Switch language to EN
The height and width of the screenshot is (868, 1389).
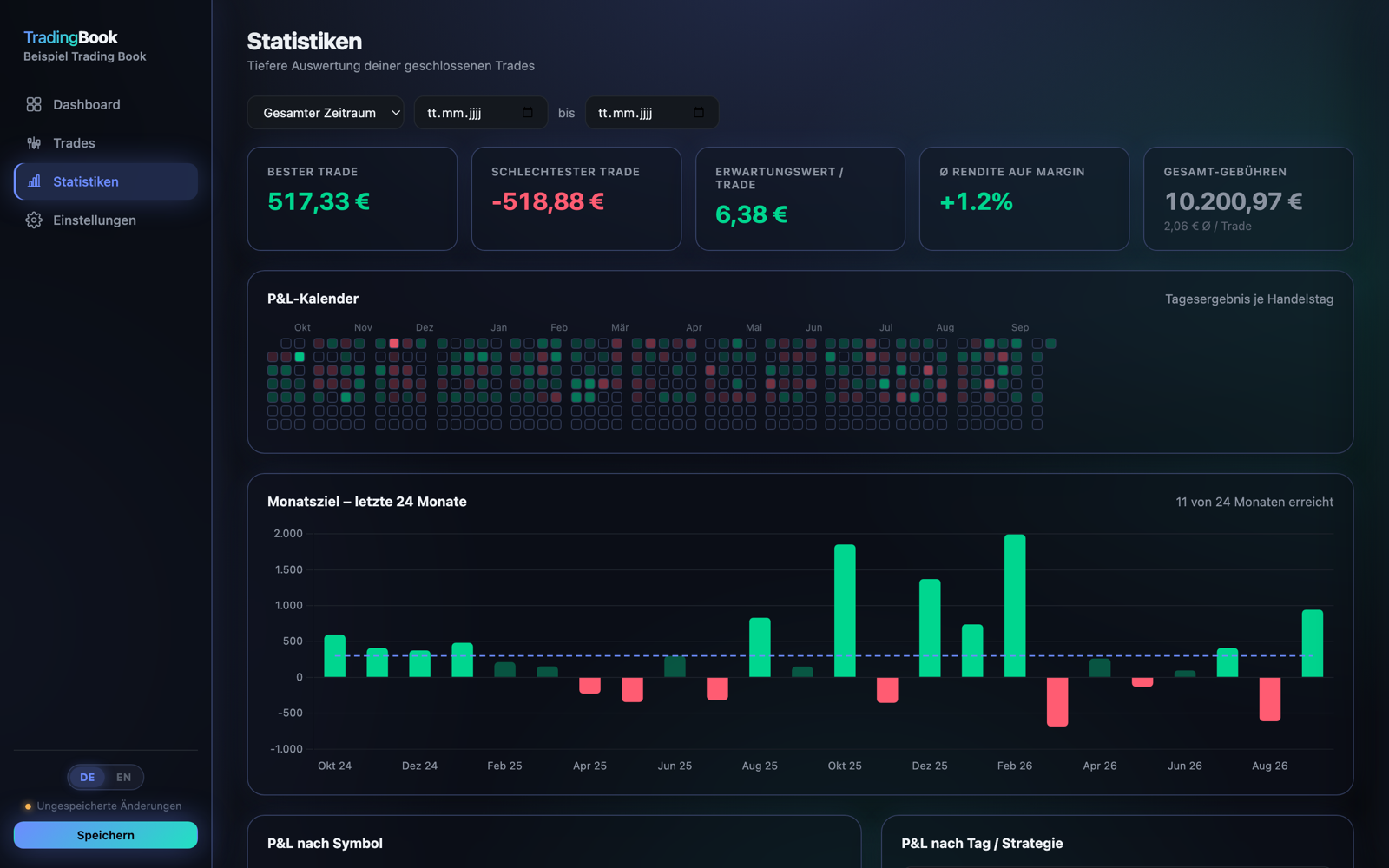124,777
